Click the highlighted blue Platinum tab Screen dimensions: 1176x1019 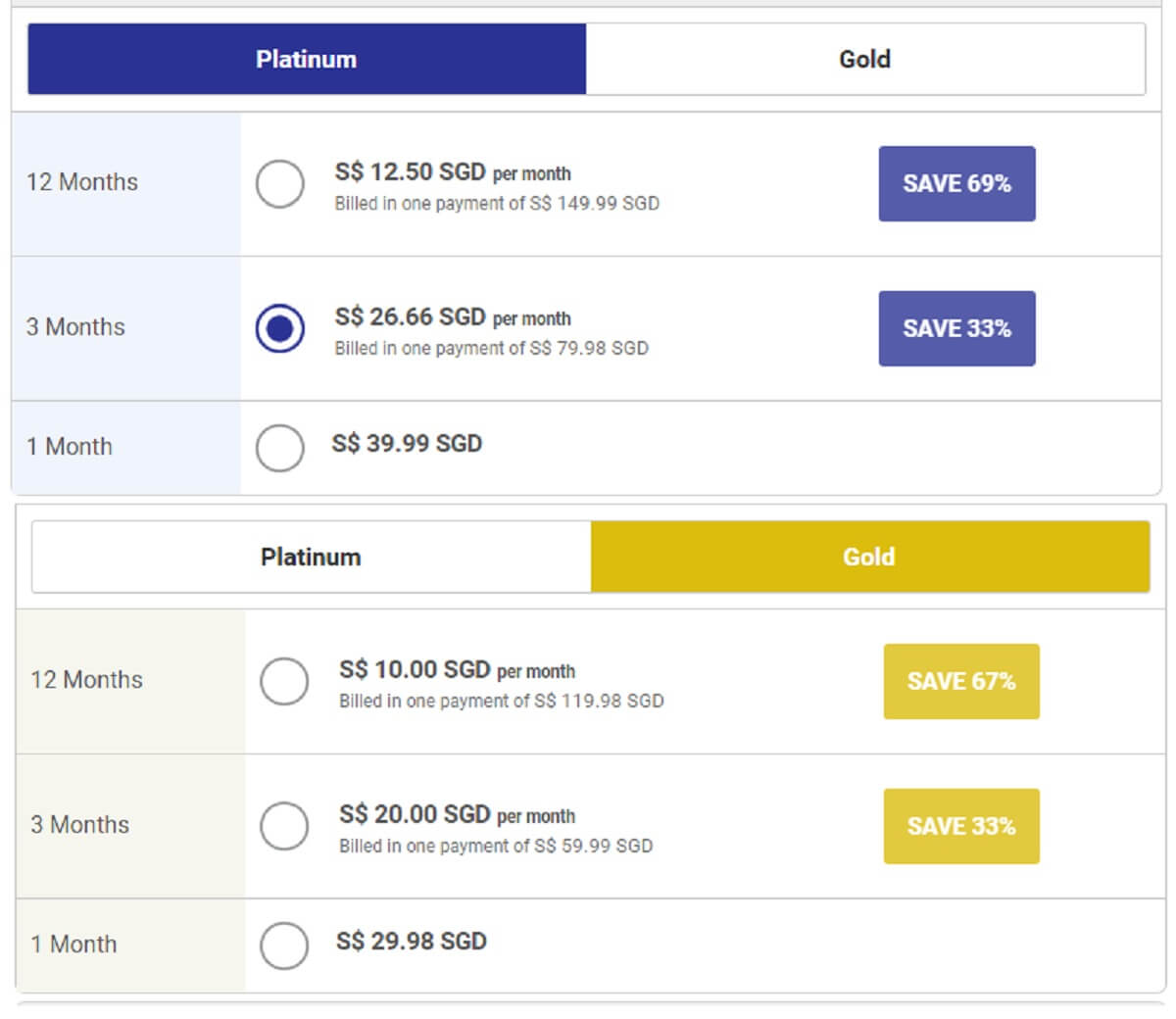click(x=307, y=60)
